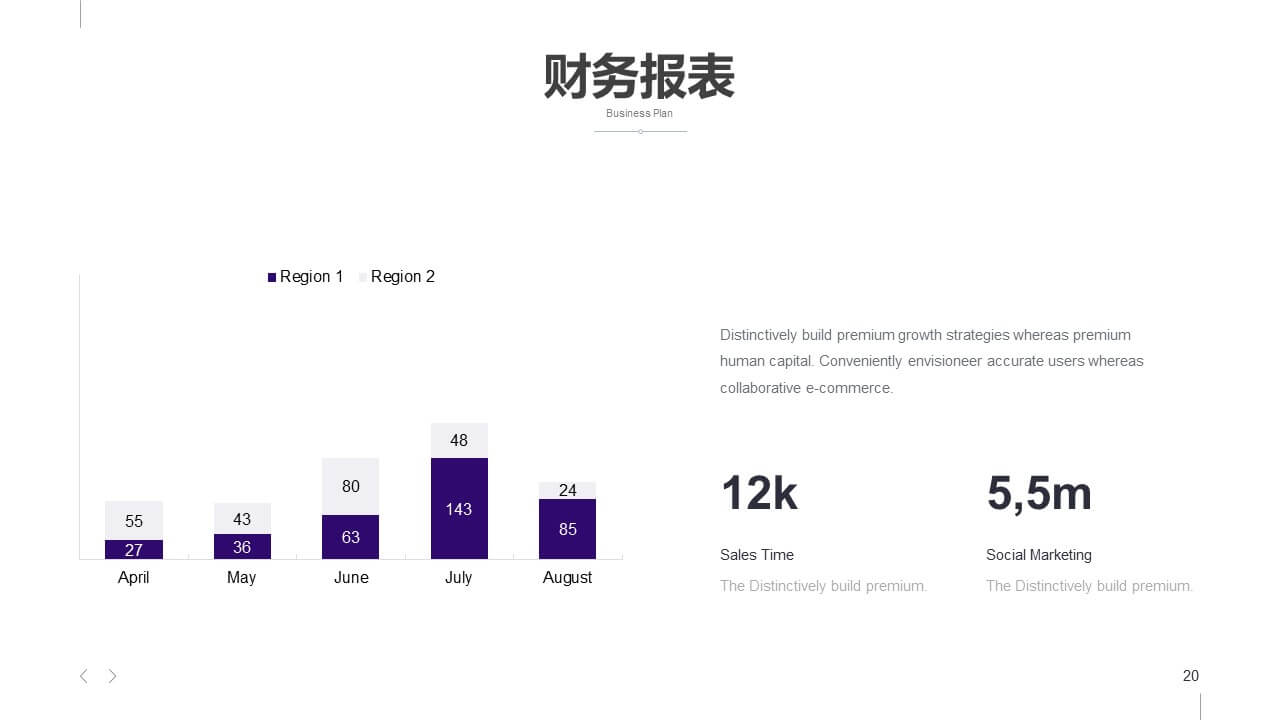Screen dimensions: 1280x720
Task: Click the page number 20
Action: (x=1191, y=676)
